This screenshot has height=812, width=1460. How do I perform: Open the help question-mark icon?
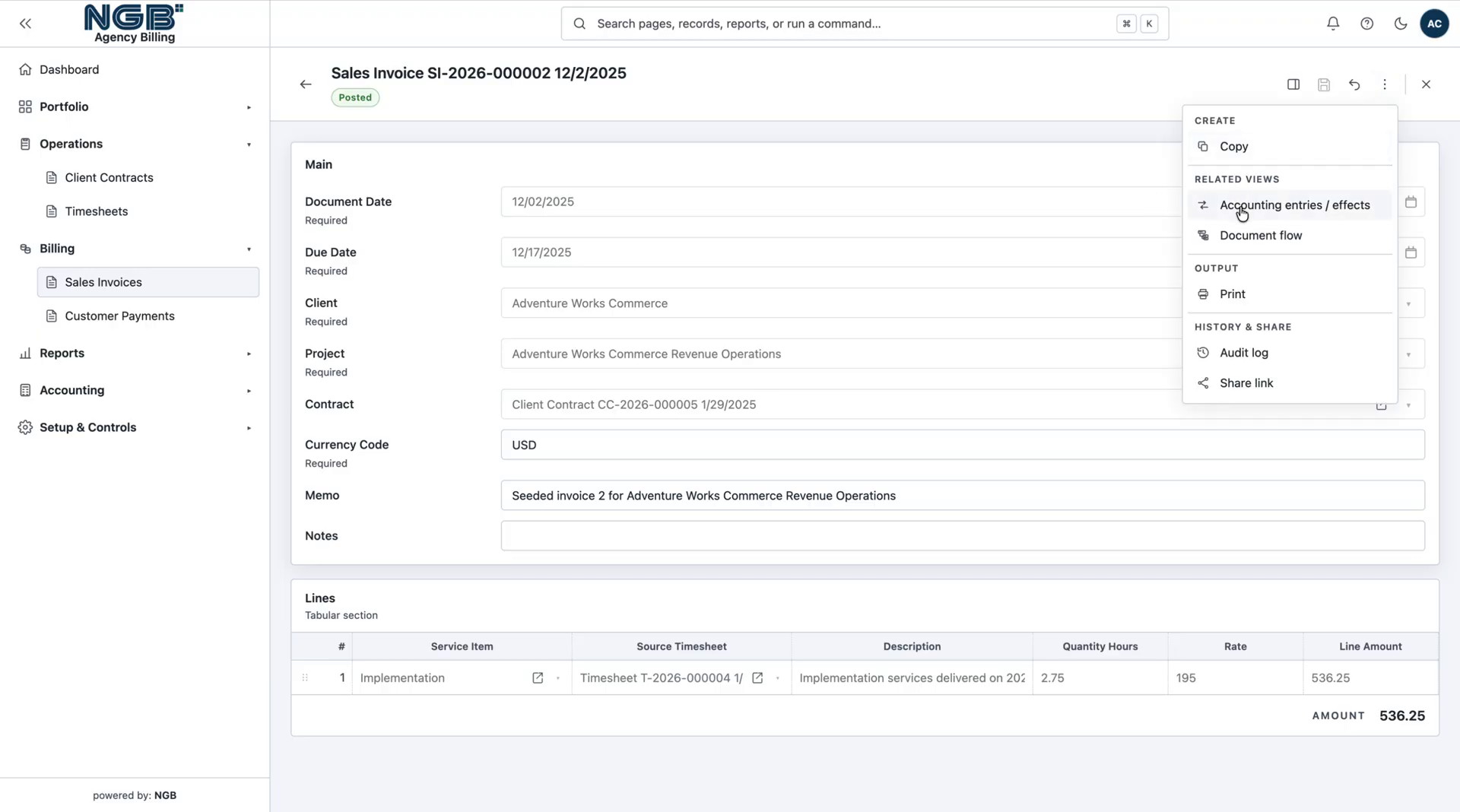click(x=1366, y=24)
